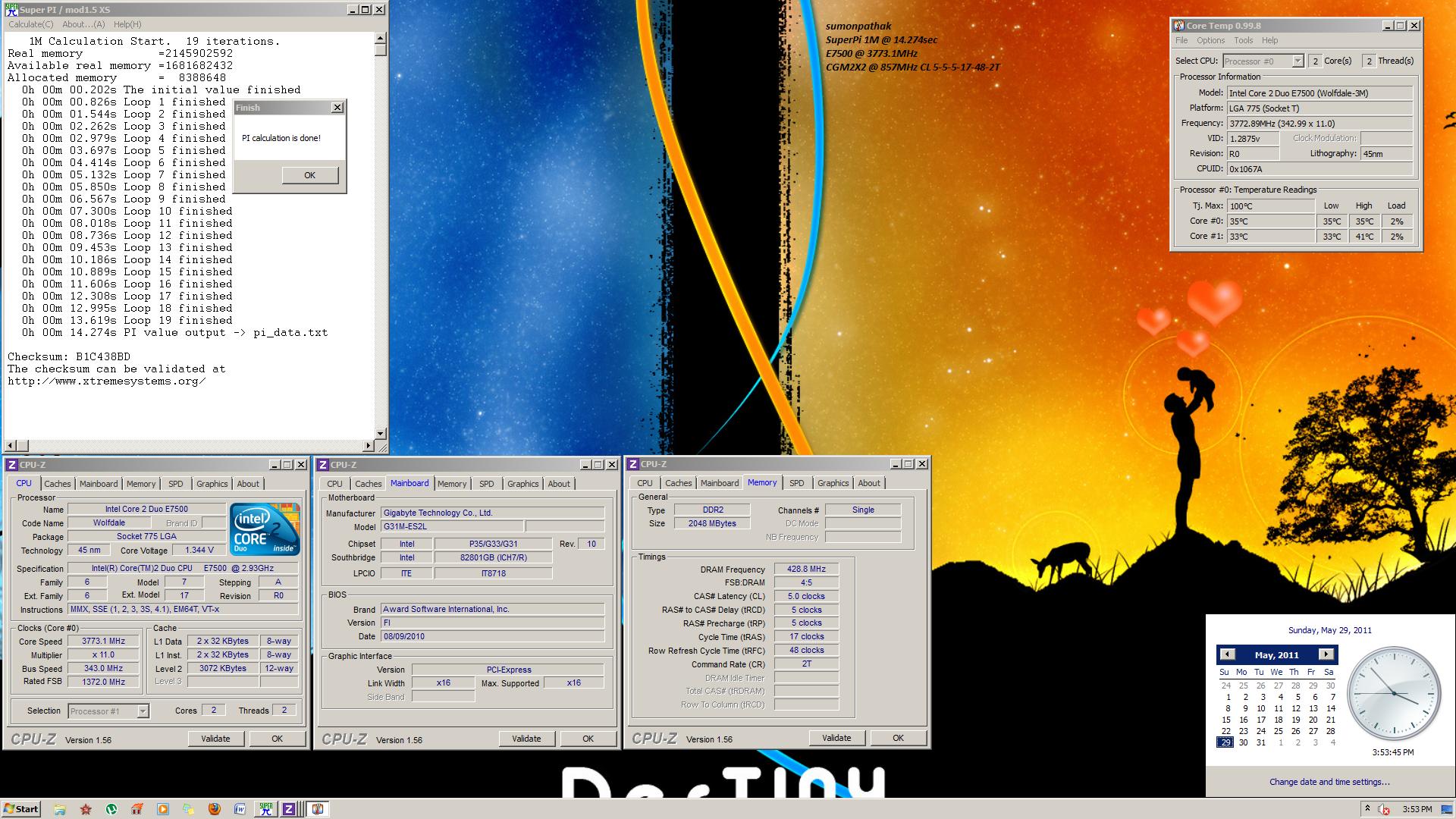Open Memory tab in Mainboard CPU-Z window
Viewport: 1456px width, 819px height.
point(452,484)
